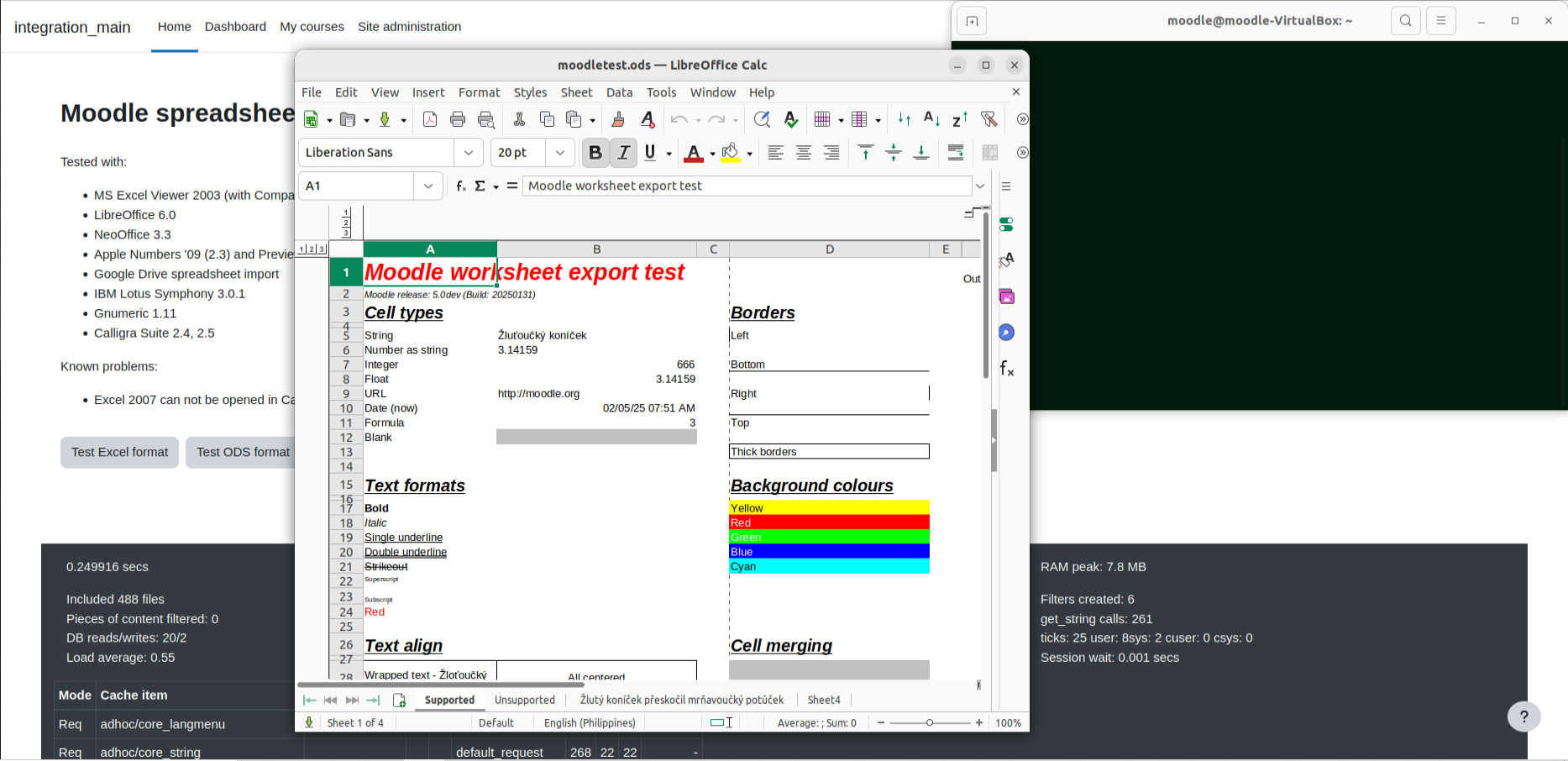Toggle Italic formatting
Screen dimensions: 1568x761
(x=623, y=152)
